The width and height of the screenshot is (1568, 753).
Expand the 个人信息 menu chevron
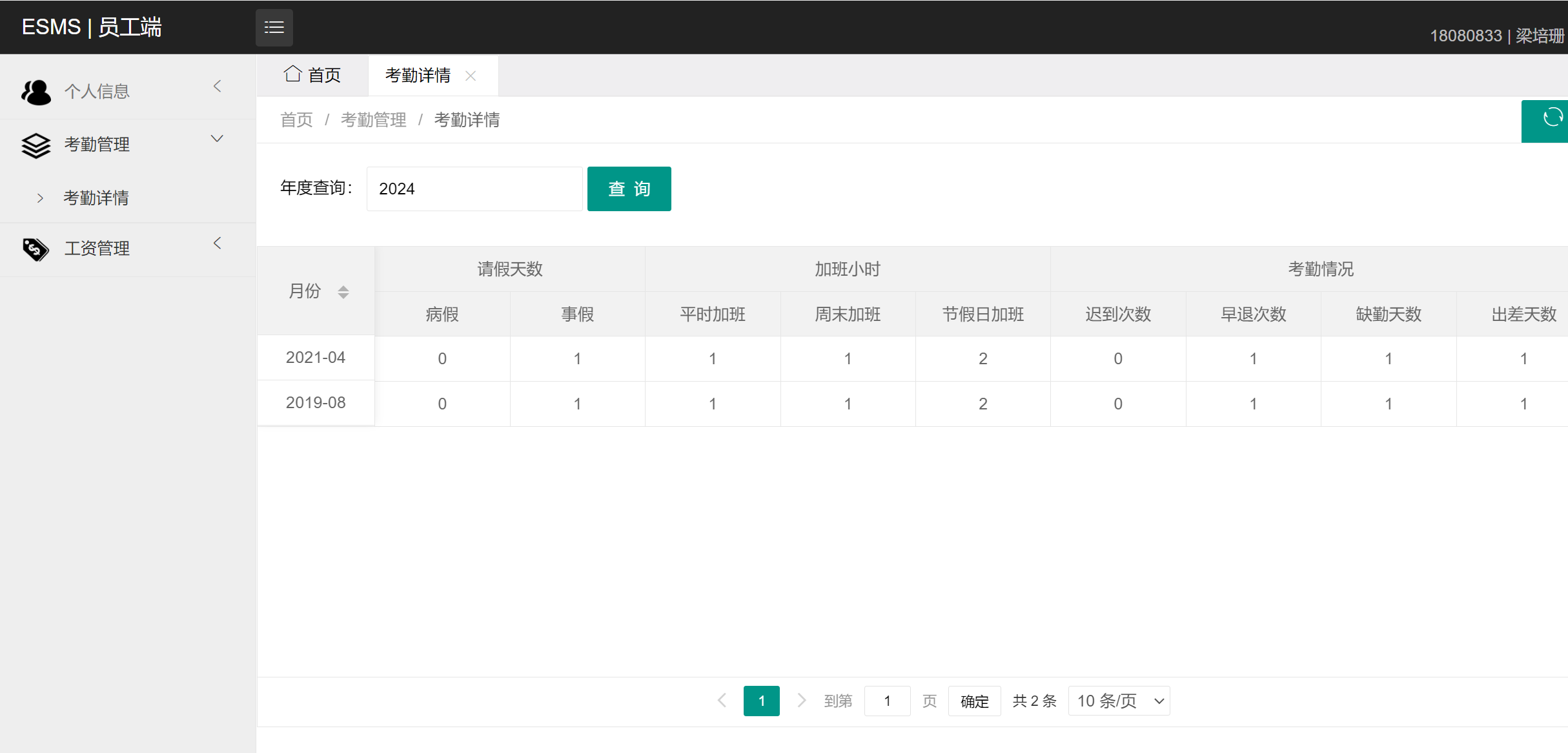tap(218, 87)
